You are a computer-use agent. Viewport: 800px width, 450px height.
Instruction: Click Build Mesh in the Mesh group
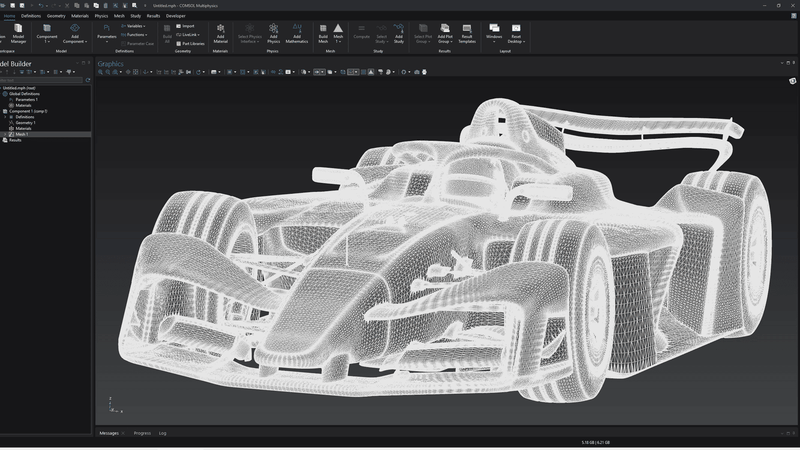323,34
